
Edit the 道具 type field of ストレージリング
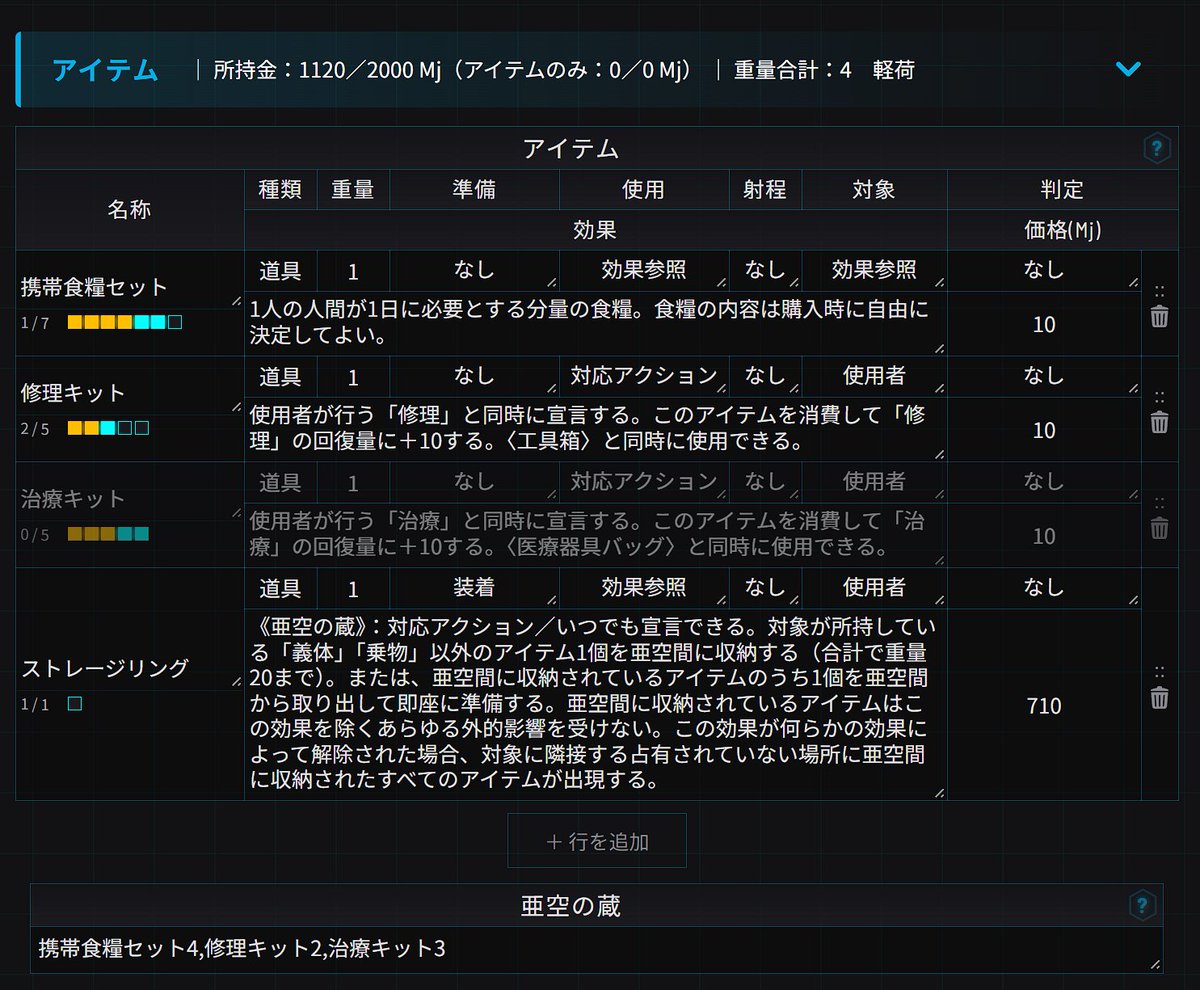pos(281,588)
